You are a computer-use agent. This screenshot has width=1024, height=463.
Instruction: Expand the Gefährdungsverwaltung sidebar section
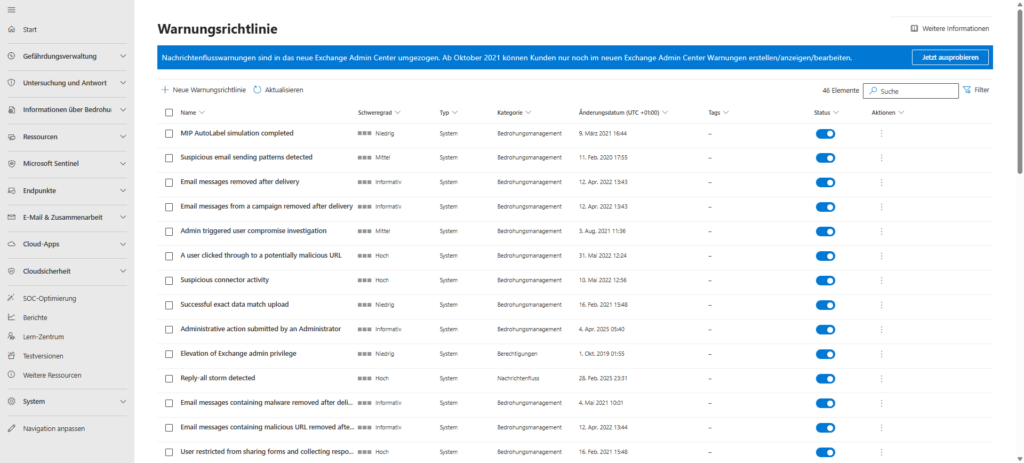(x=122, y=56)
